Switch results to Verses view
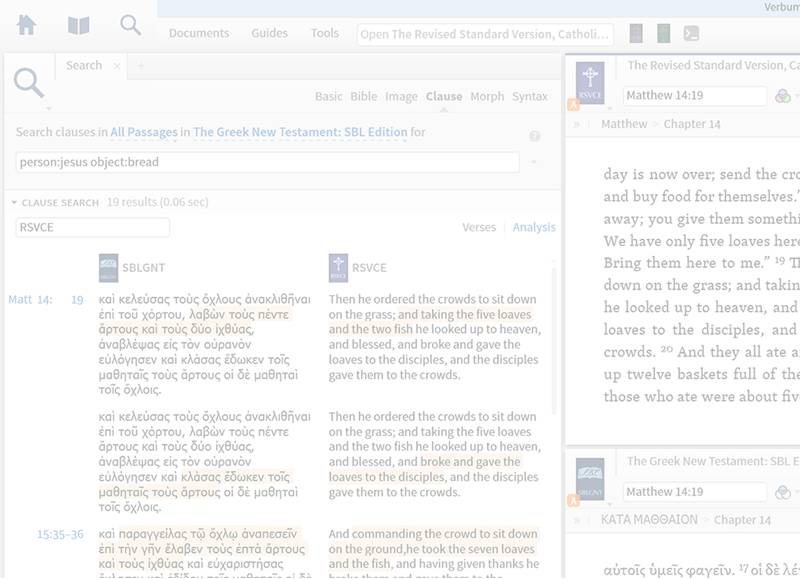Viewport: 800px width, 579px height. click(479, 228)
